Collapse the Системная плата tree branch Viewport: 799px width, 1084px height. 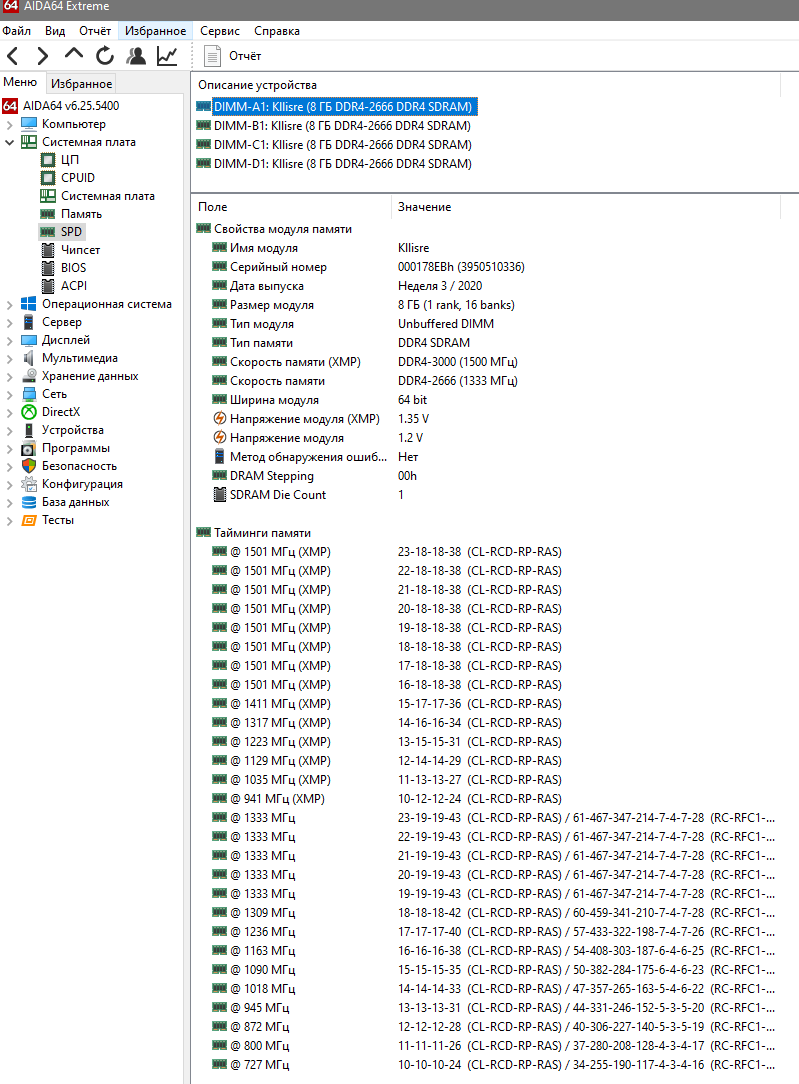[9, 142]
